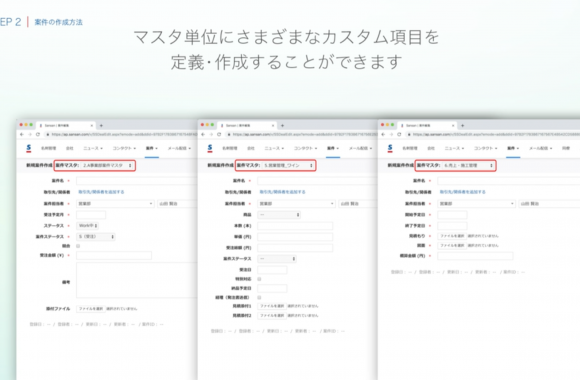This screenshot has height=380, width=580.
Task: Reload the page in right browser window
Action: (399, 134)
